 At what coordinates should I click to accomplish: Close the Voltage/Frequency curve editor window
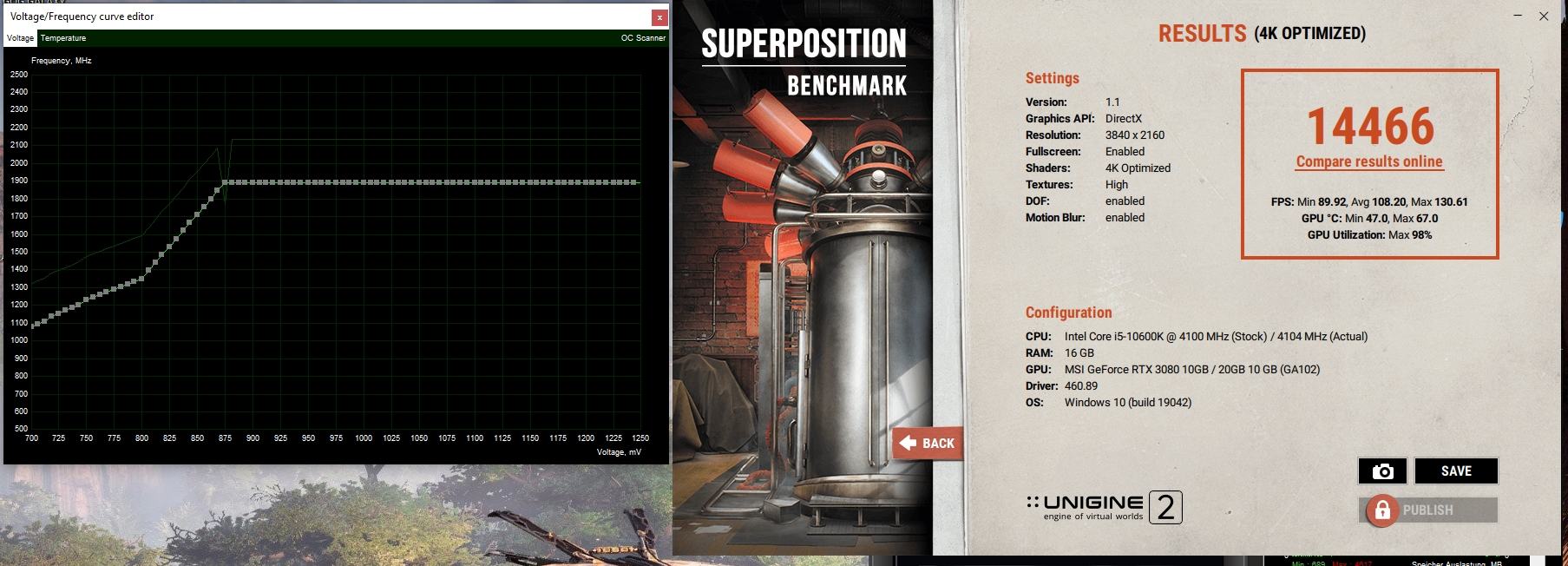tap(659, 16)
